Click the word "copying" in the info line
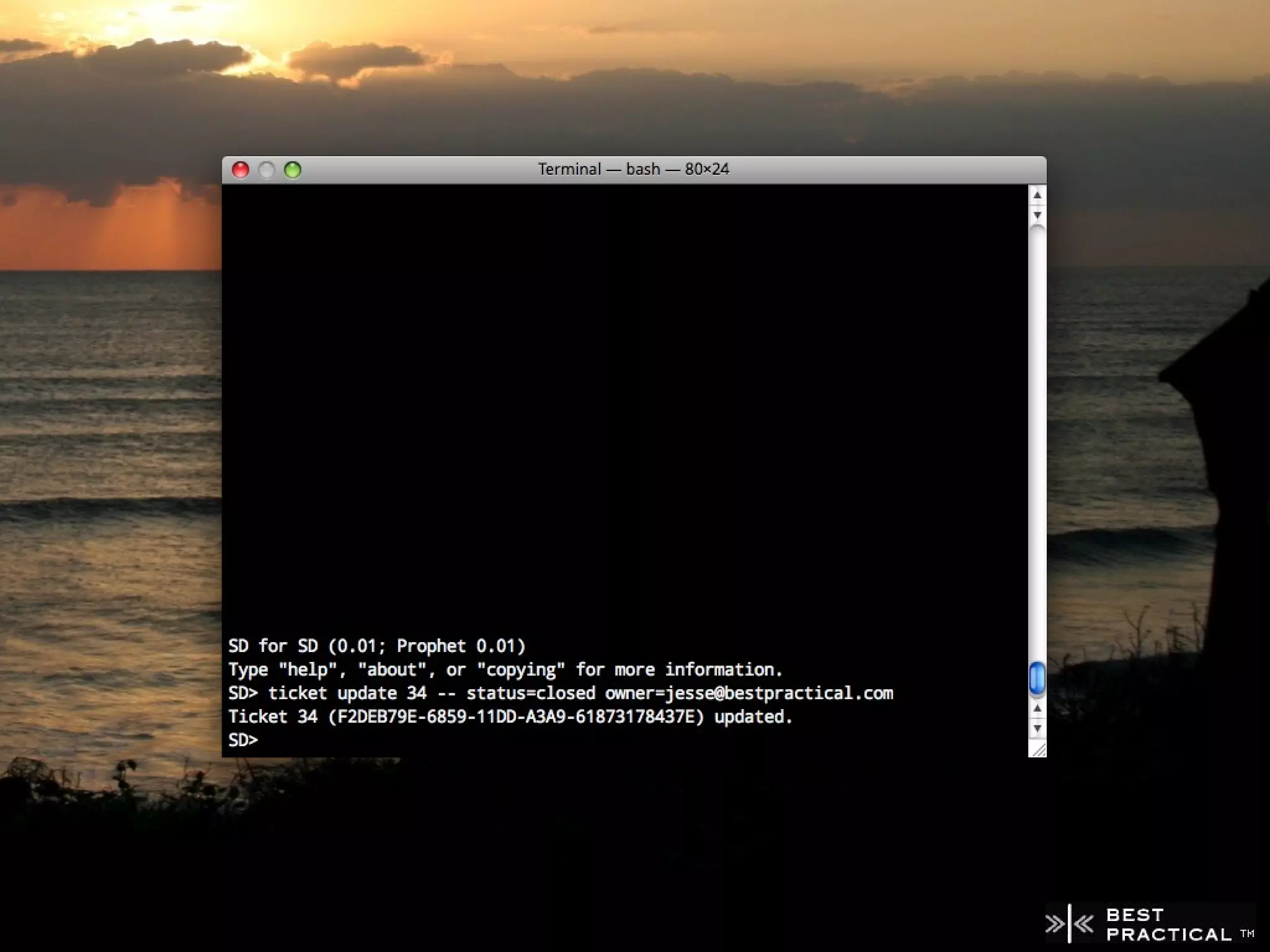The height and width of the screenshot is (952, 1270). 521,670
